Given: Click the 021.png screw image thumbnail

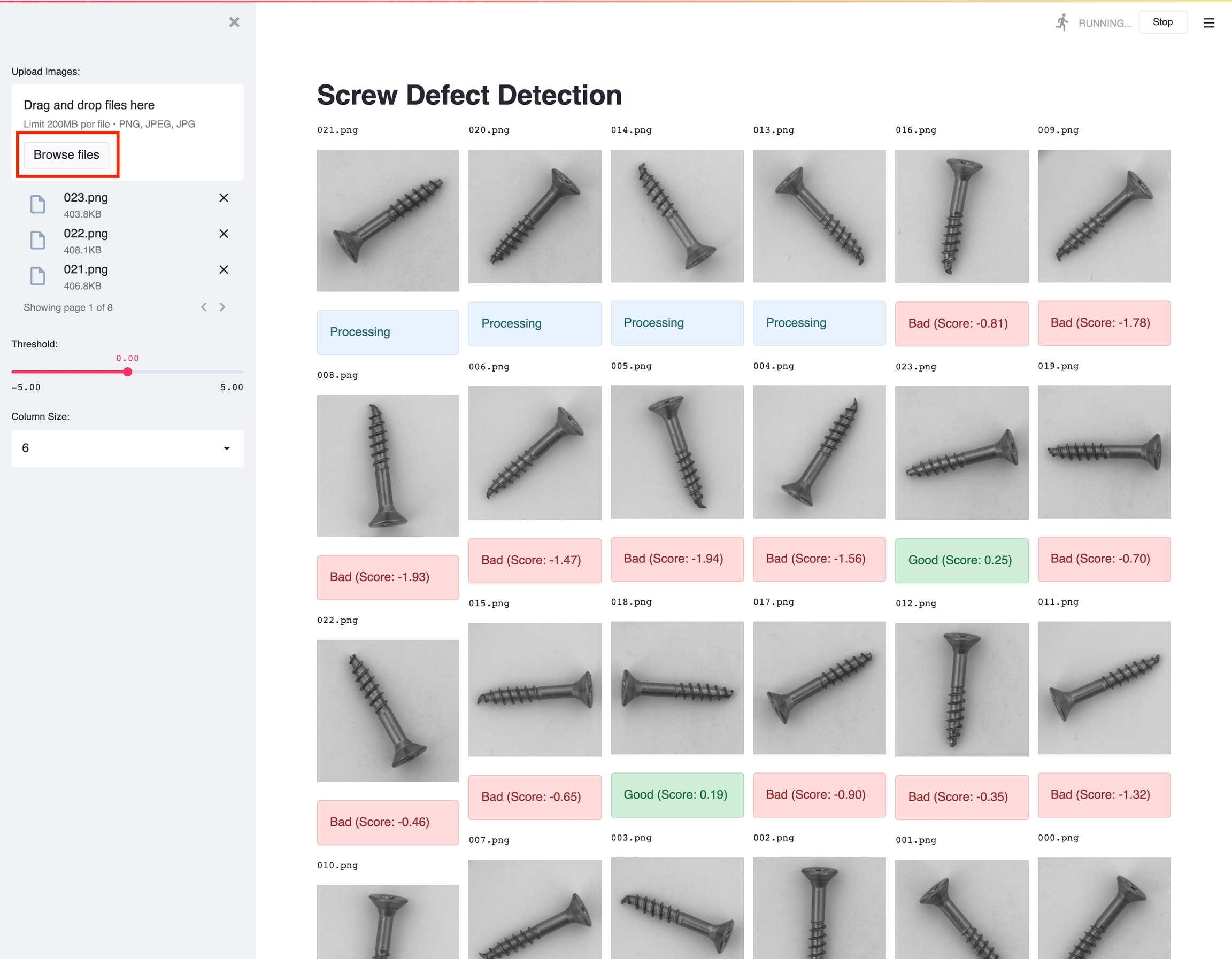Looking at the screenshot, I should (388, 220).
